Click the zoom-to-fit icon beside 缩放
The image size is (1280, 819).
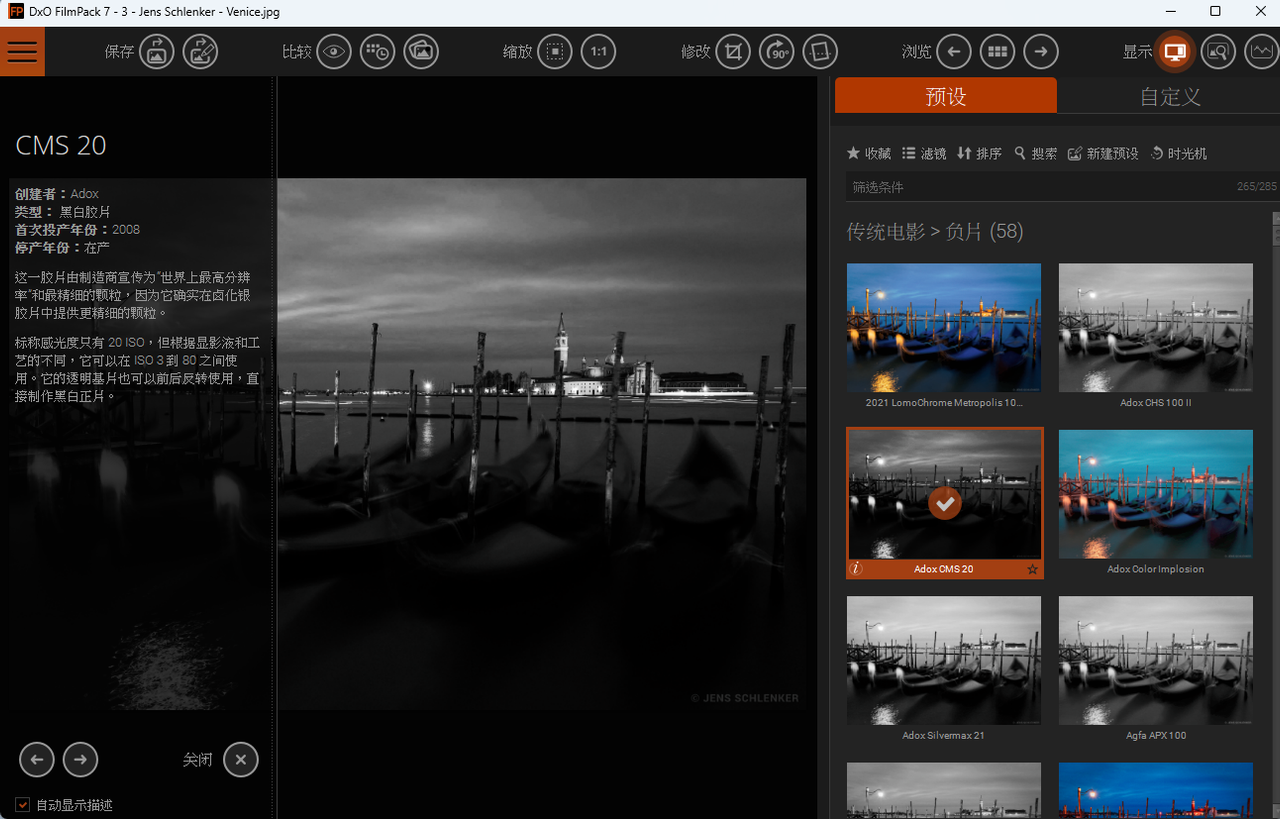pyautogui.click(x=555, y=52)
